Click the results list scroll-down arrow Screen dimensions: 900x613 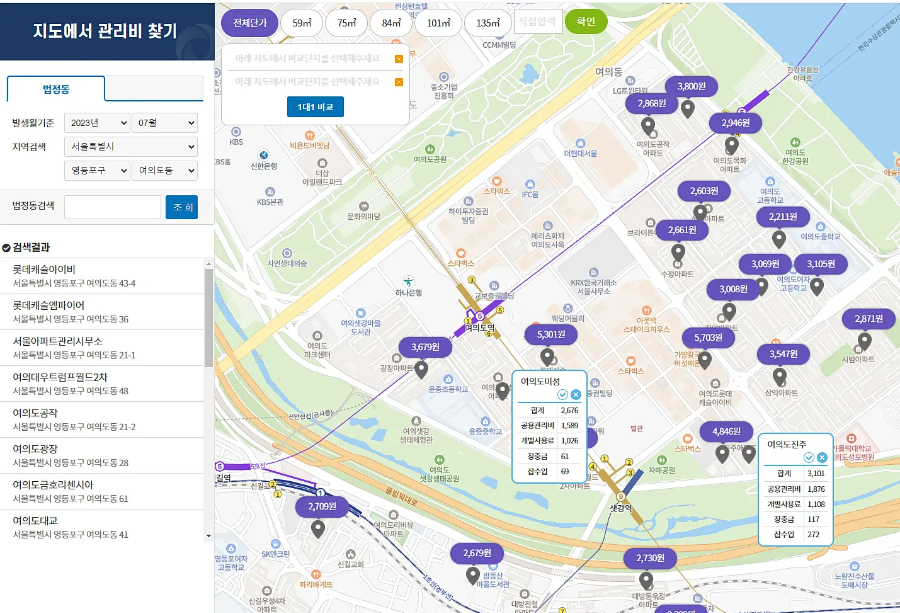(209, 536)
